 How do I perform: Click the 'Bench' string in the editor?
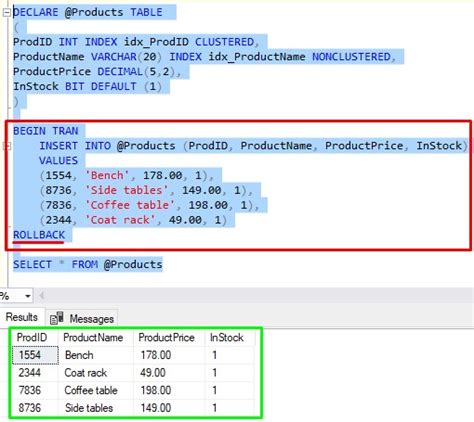[107, 175]
